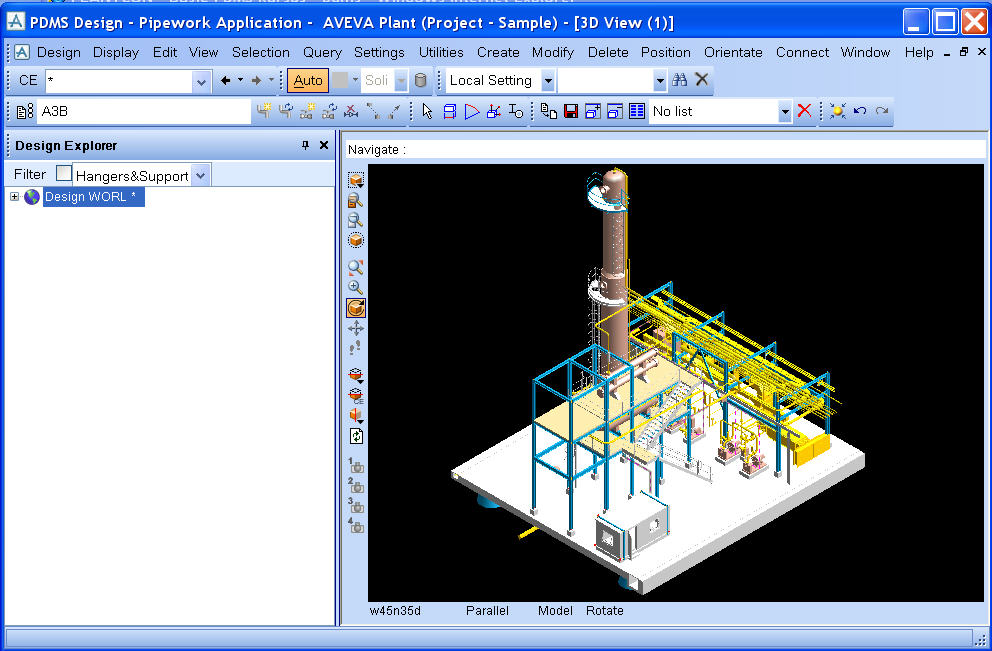
Task: Click the yellow sun focus icon
Action: coord(838,111)
